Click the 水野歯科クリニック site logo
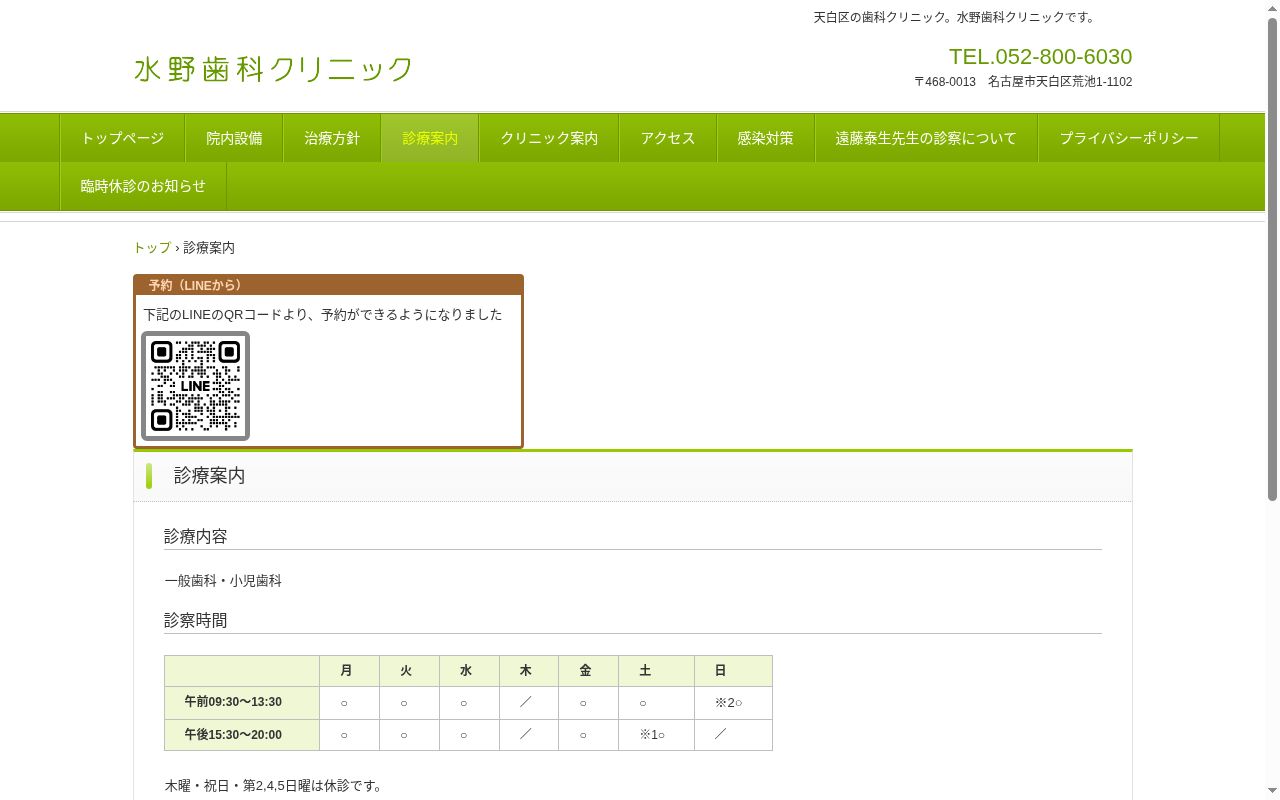The height and width of the screenshot is (800, 1280). [273, 69]
